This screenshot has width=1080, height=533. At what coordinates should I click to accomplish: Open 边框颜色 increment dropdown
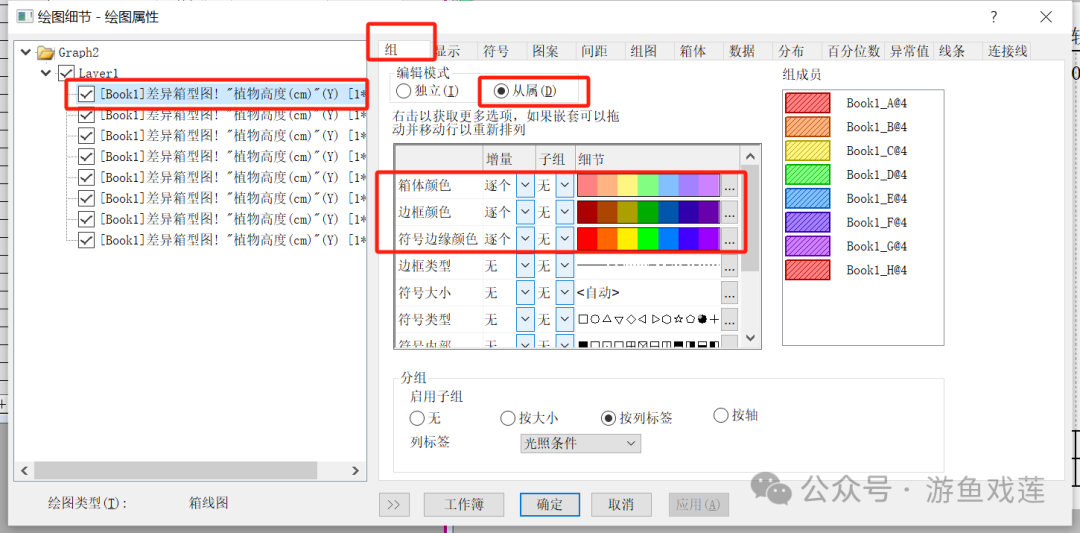pyautogui.click(x=524, y=212)
